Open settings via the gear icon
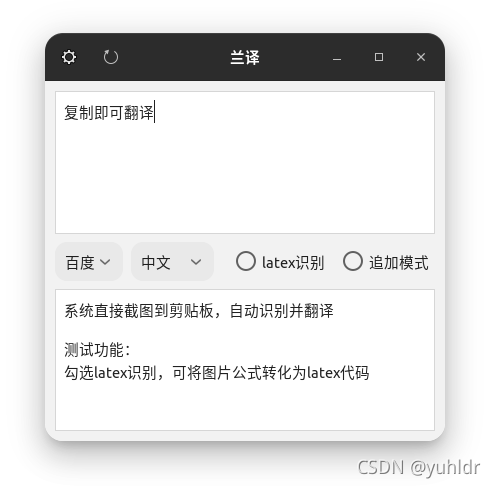This screenshot has height=488, width=496. tap(69, 57)
